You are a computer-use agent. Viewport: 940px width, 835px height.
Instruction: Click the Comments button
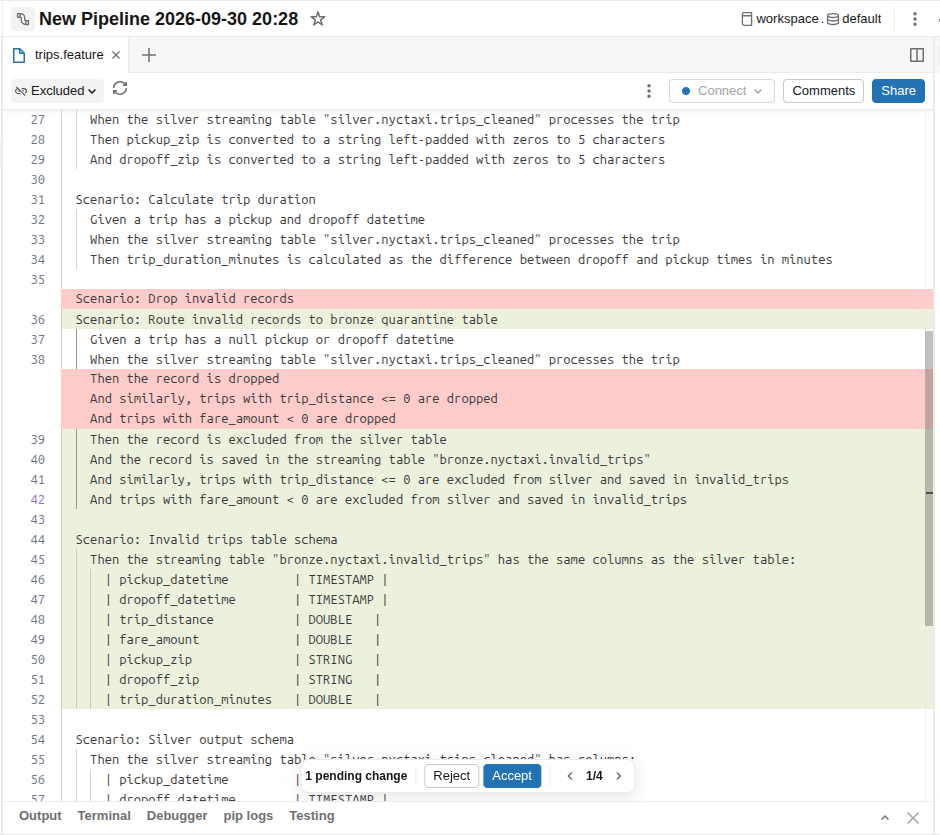point(823,91)
